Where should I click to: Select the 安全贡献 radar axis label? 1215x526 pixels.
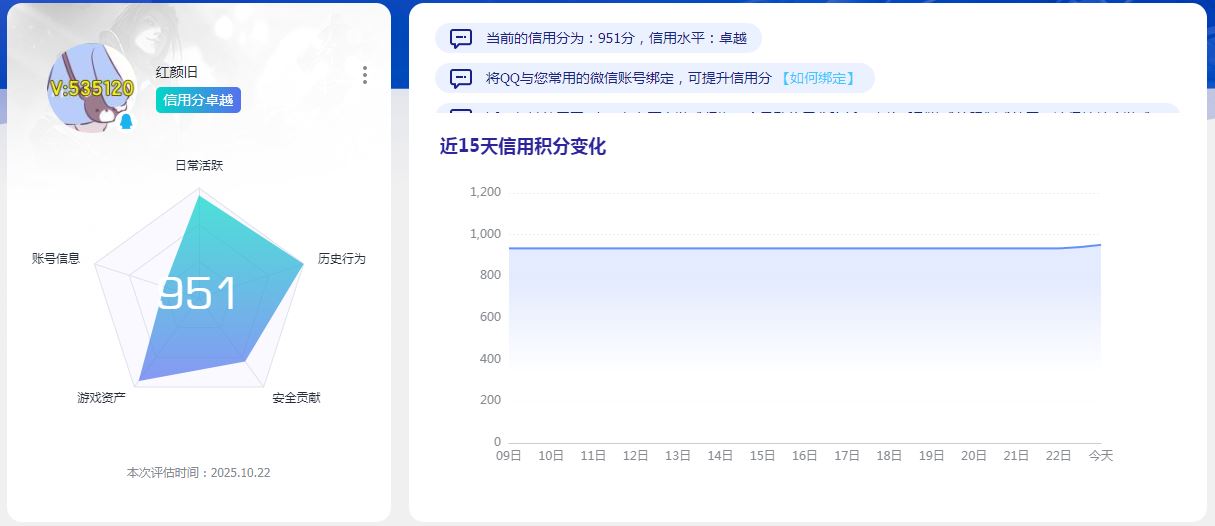(x=297, y=398)
